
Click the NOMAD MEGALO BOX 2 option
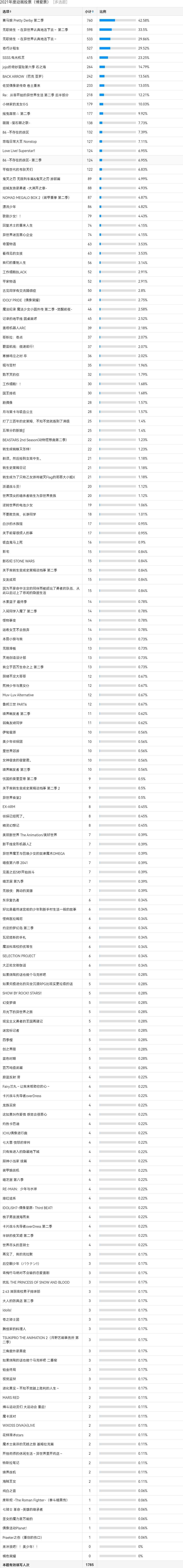click(x=91, y=197)
